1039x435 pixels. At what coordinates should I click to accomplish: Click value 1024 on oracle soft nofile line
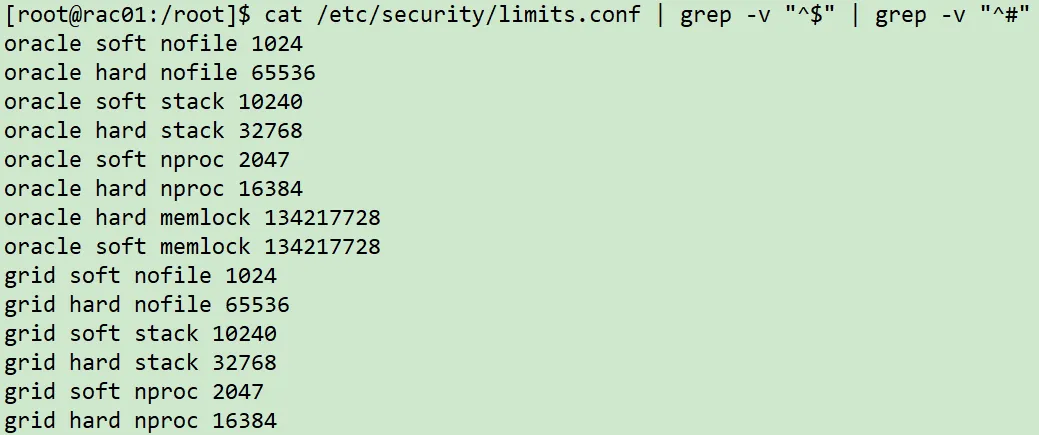click(276, 44)
